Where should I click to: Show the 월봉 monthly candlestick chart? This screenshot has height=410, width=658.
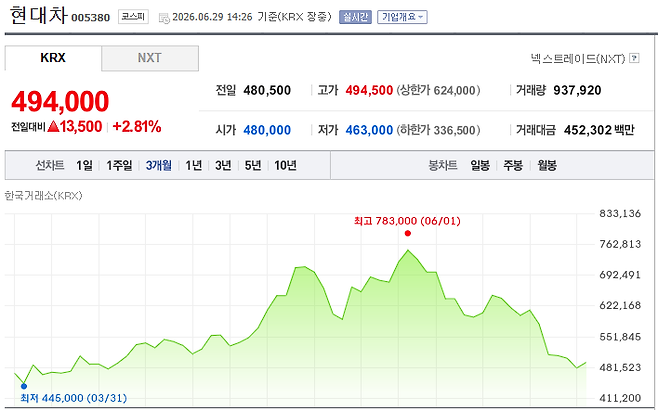547,165
